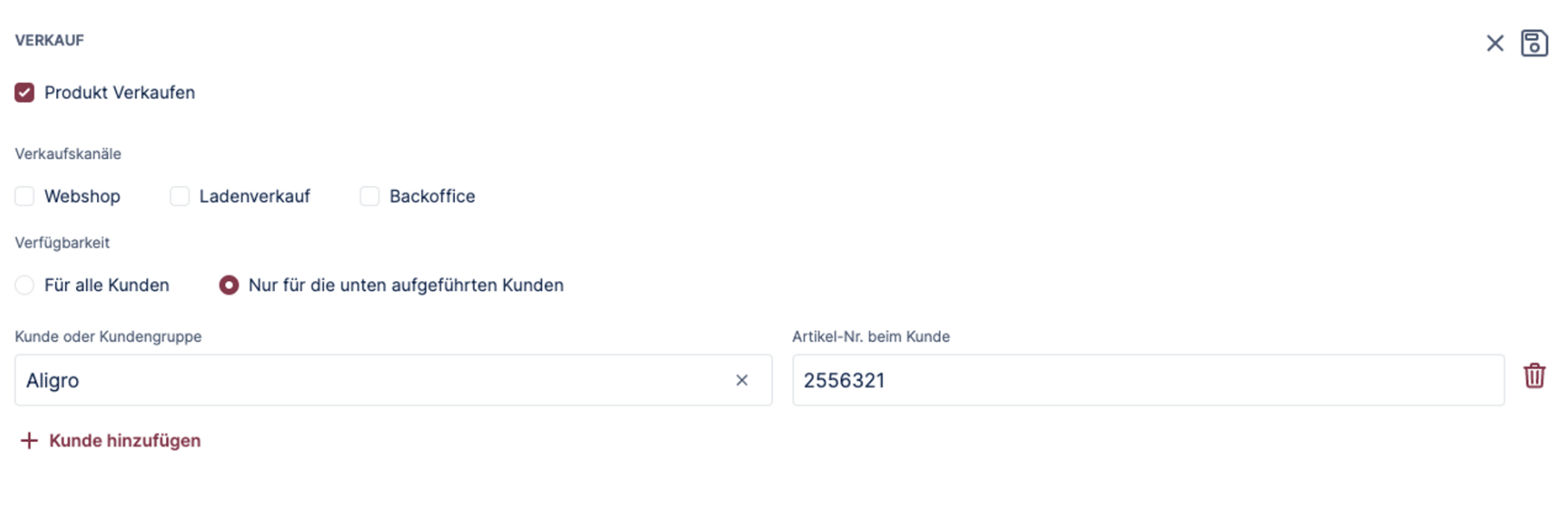Click the Backoffice label text

[432, 196]
